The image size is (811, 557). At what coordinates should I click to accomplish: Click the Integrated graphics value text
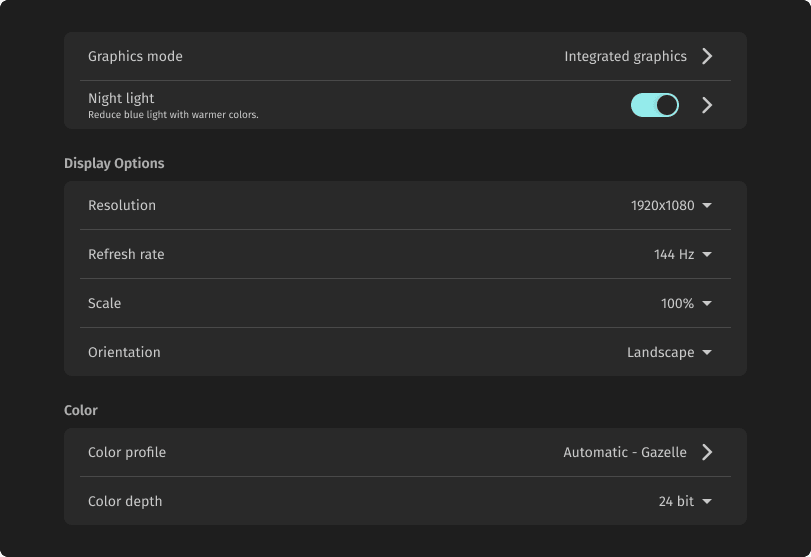pyautogui.click(x=625, y=57)
